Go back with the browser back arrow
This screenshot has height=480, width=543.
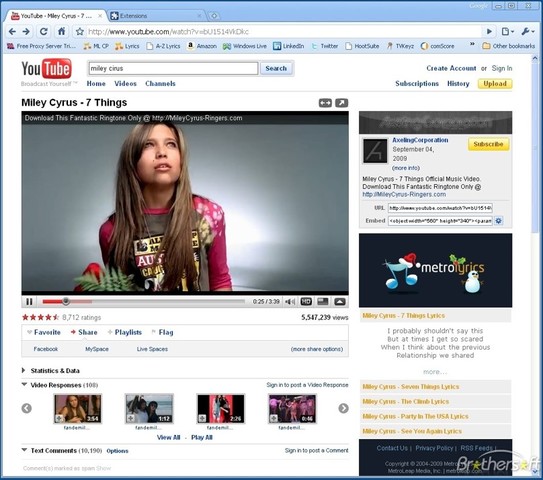click(x=12, y=32)
